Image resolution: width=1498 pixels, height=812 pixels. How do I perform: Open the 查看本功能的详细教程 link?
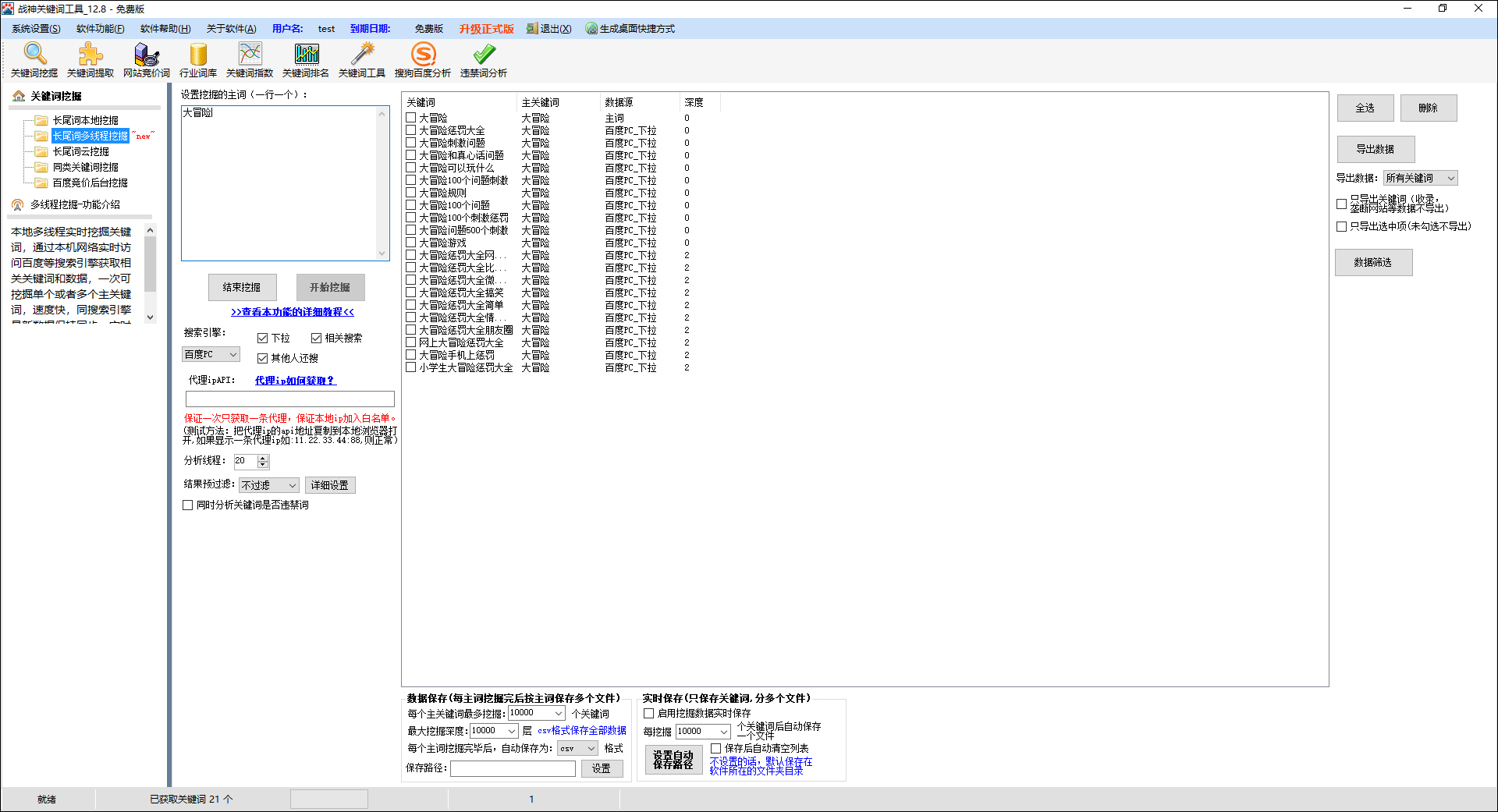point(293,312)
